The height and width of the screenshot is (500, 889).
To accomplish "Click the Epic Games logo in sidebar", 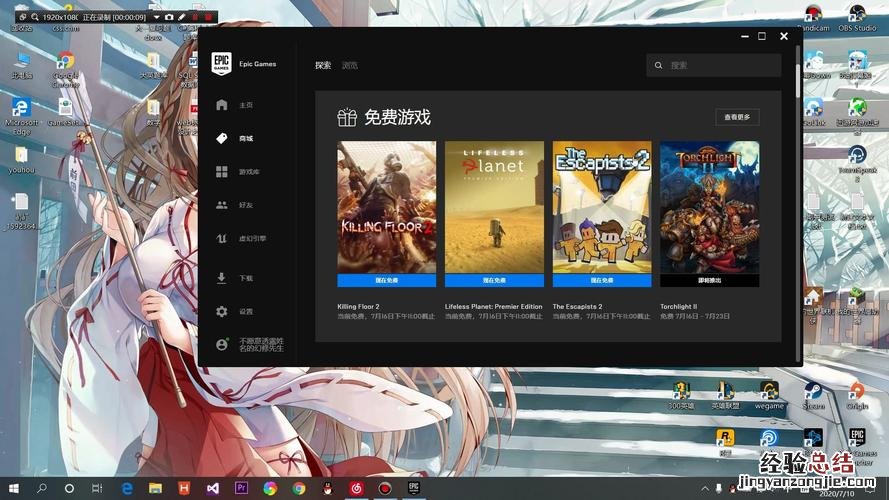I will pos(221,64).
